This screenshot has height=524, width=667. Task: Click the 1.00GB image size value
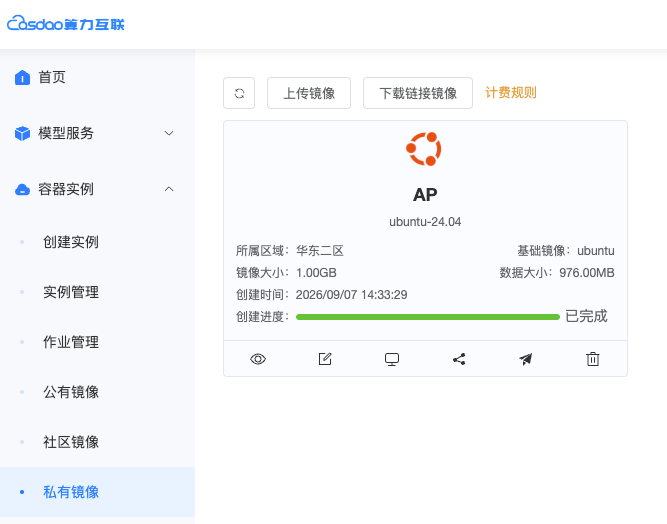pos(316,273)
